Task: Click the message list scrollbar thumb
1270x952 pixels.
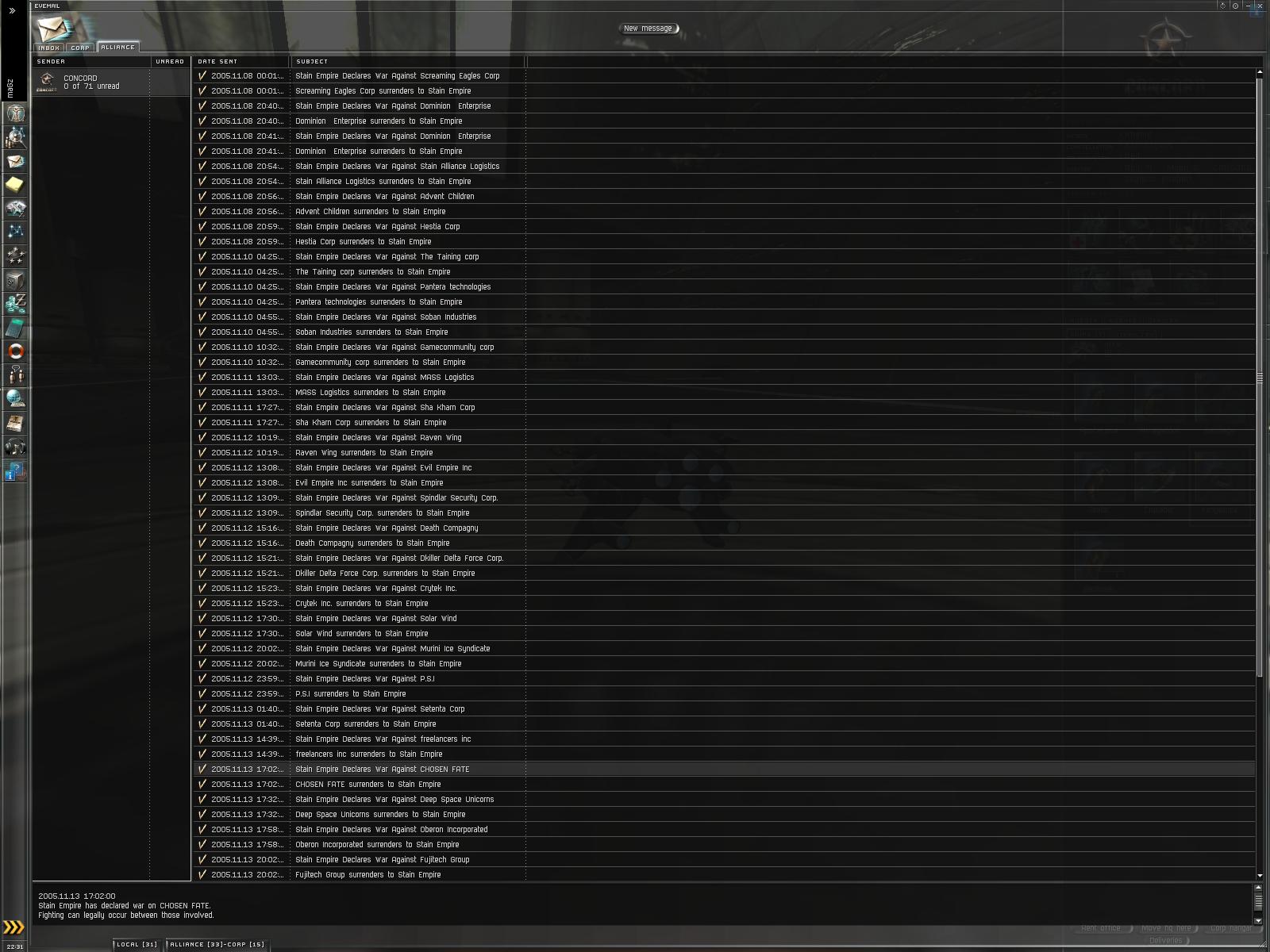Action: (1259, 378)
